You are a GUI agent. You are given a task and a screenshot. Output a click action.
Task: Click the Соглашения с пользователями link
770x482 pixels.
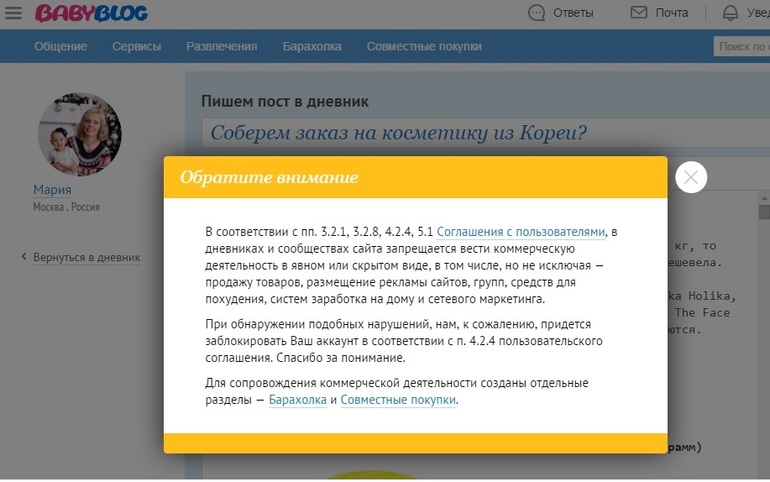(521, 232)
